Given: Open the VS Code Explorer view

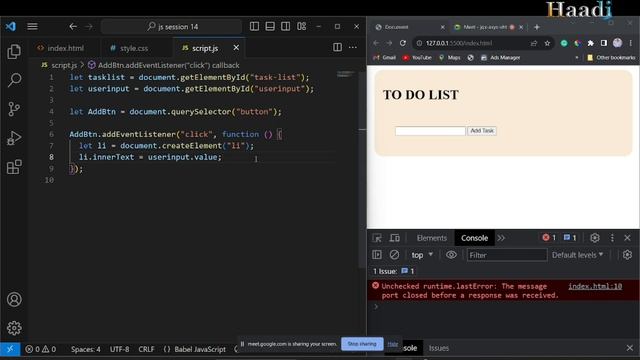Looking at the screenshot, I should tap(14, 51).
